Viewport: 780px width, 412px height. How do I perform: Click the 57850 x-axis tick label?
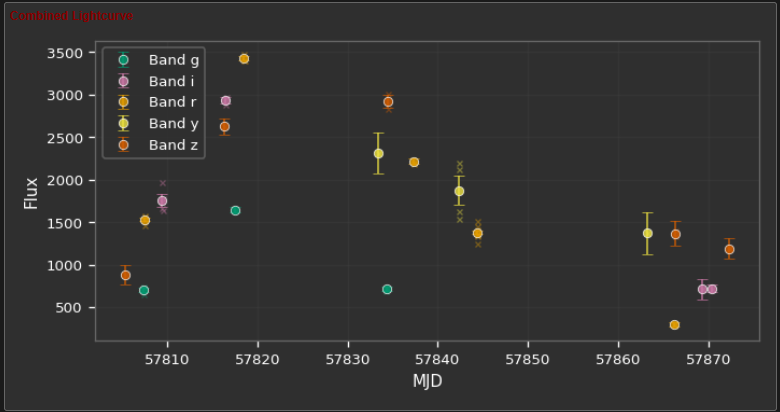pos(527,359)
